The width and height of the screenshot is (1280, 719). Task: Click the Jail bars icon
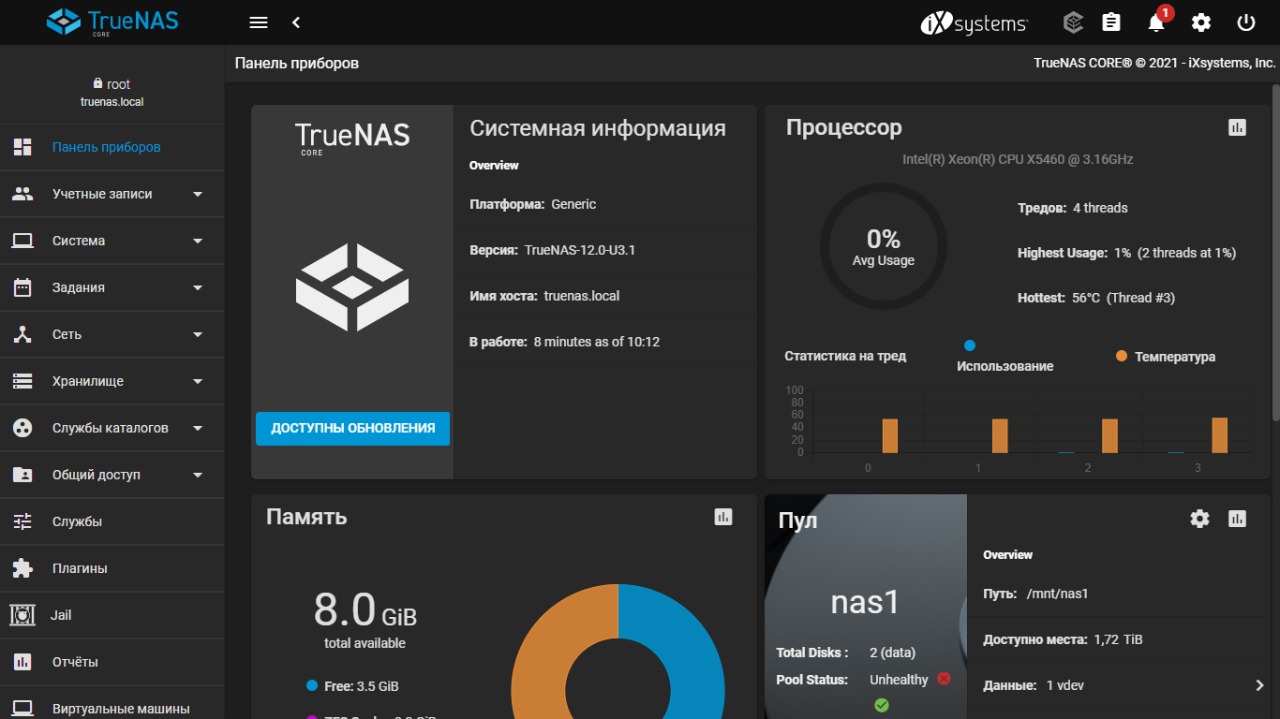click(x=22, y=615)
